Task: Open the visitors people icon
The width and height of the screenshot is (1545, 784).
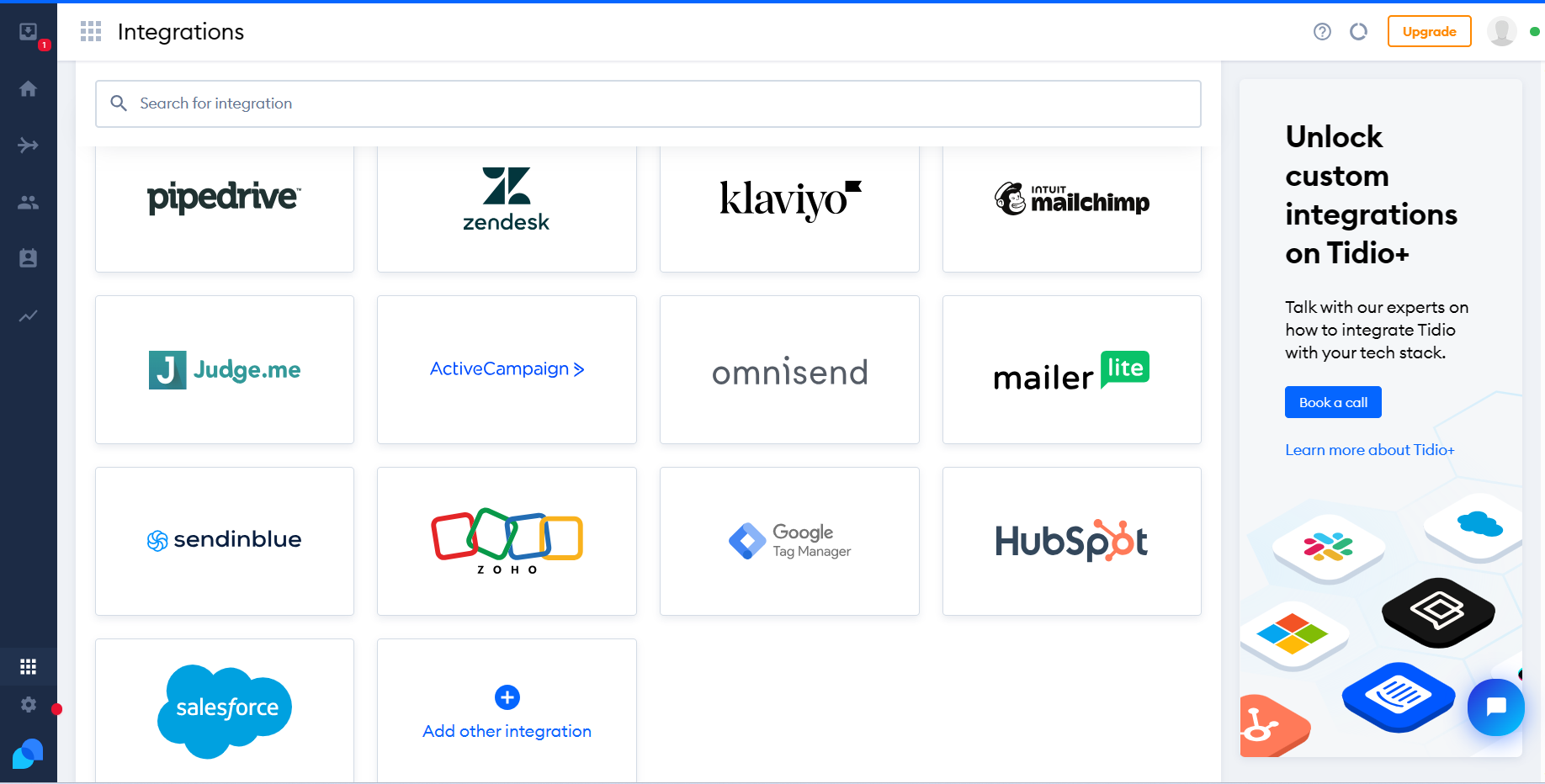Action: point(29,203)
